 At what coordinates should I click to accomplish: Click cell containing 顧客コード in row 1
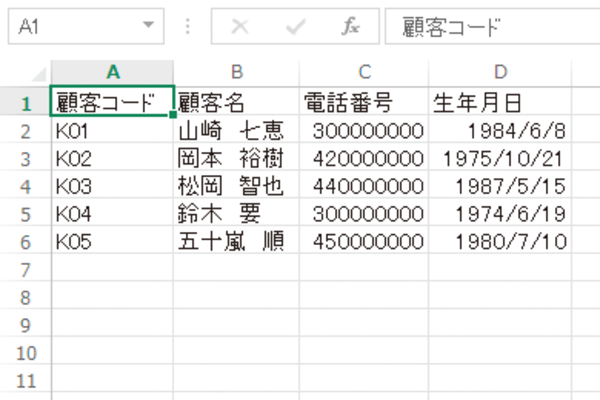(112, 101)
